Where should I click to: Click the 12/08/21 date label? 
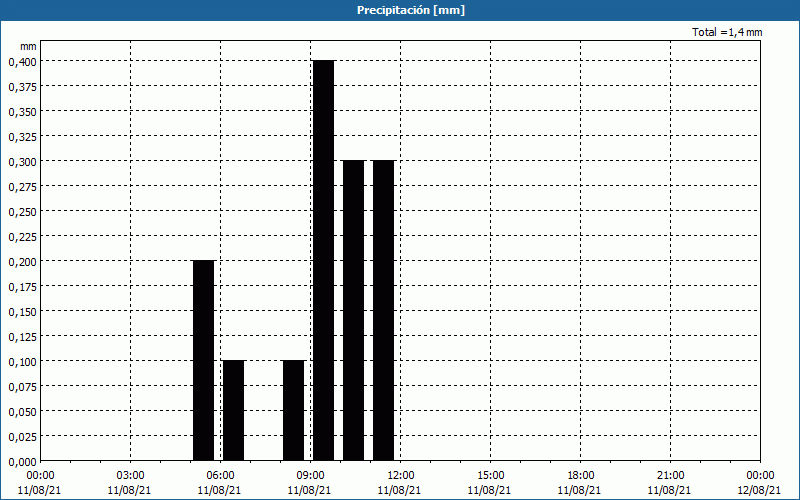[x=759, y=490]
